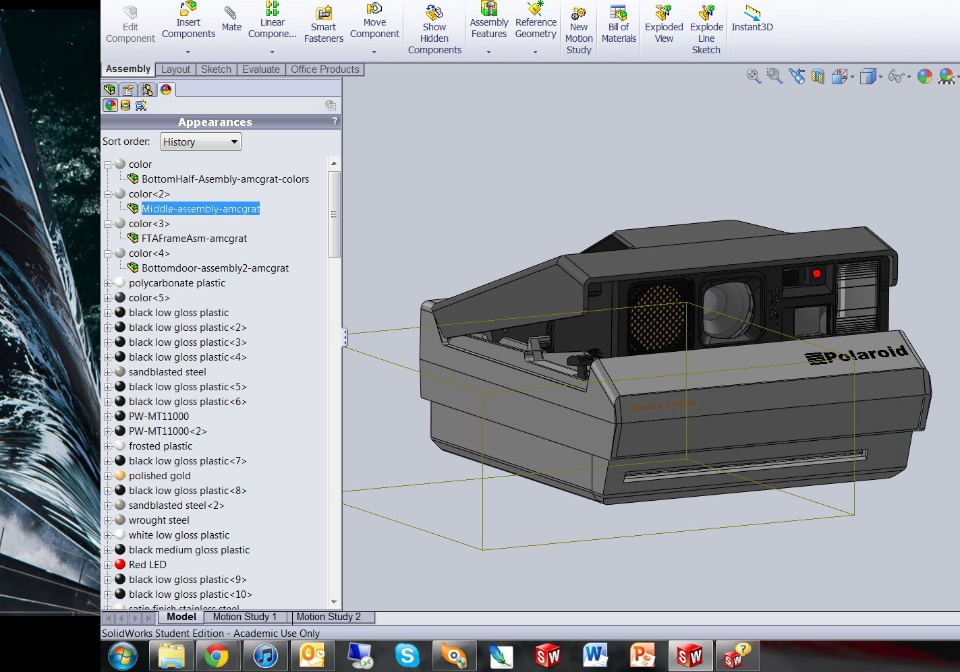Click Zoom to Fit icon
The width and height of the screenshot is (960, 672).
pos(754,76)
